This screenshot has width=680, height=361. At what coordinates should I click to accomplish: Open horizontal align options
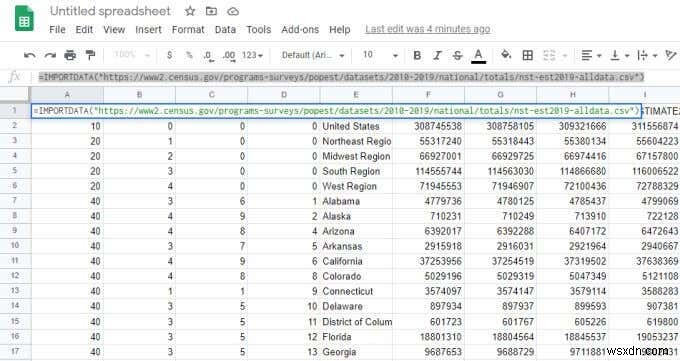click(x=591, y=56)
